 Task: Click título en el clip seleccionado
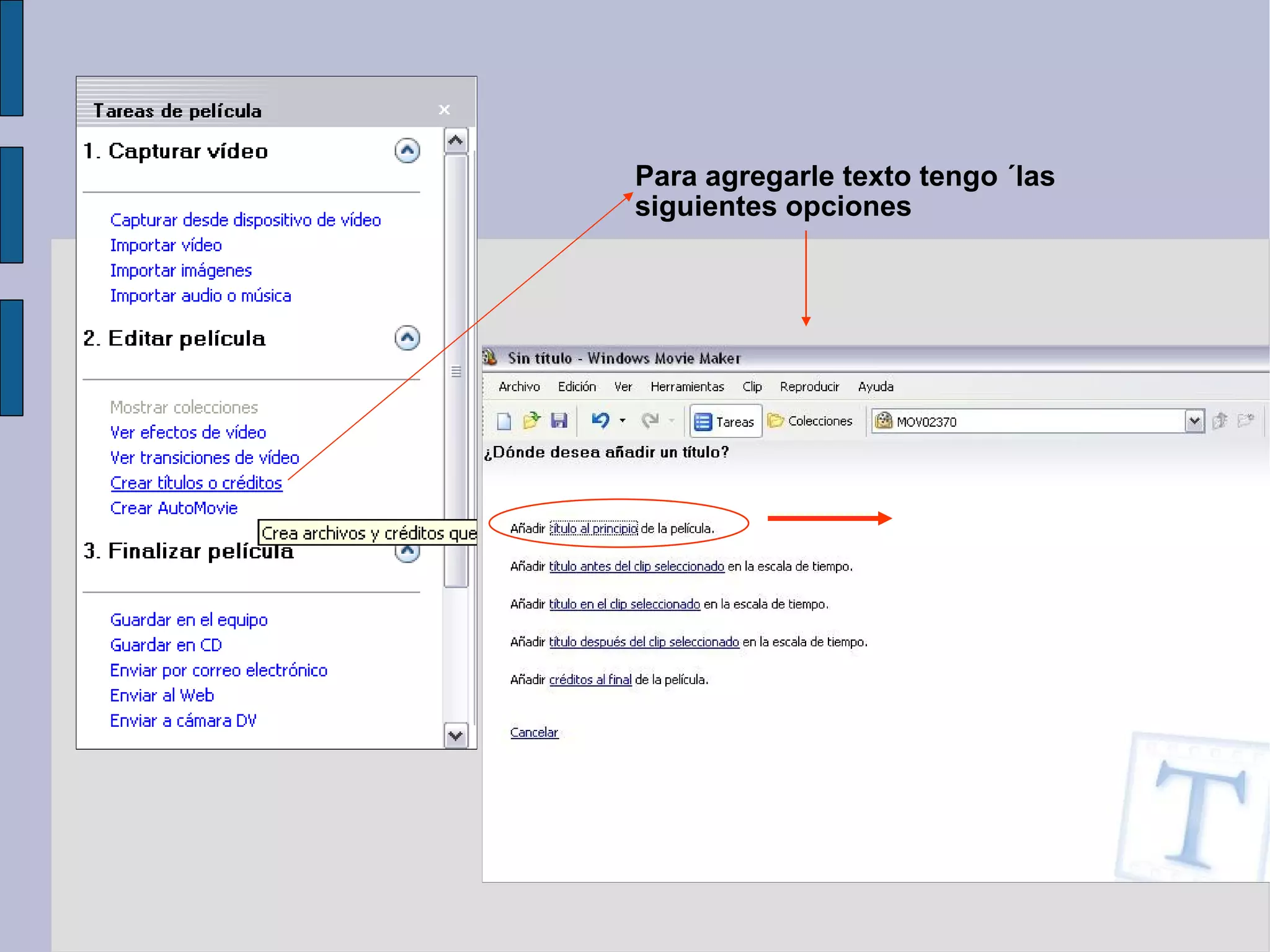click(x=624, y=604)
